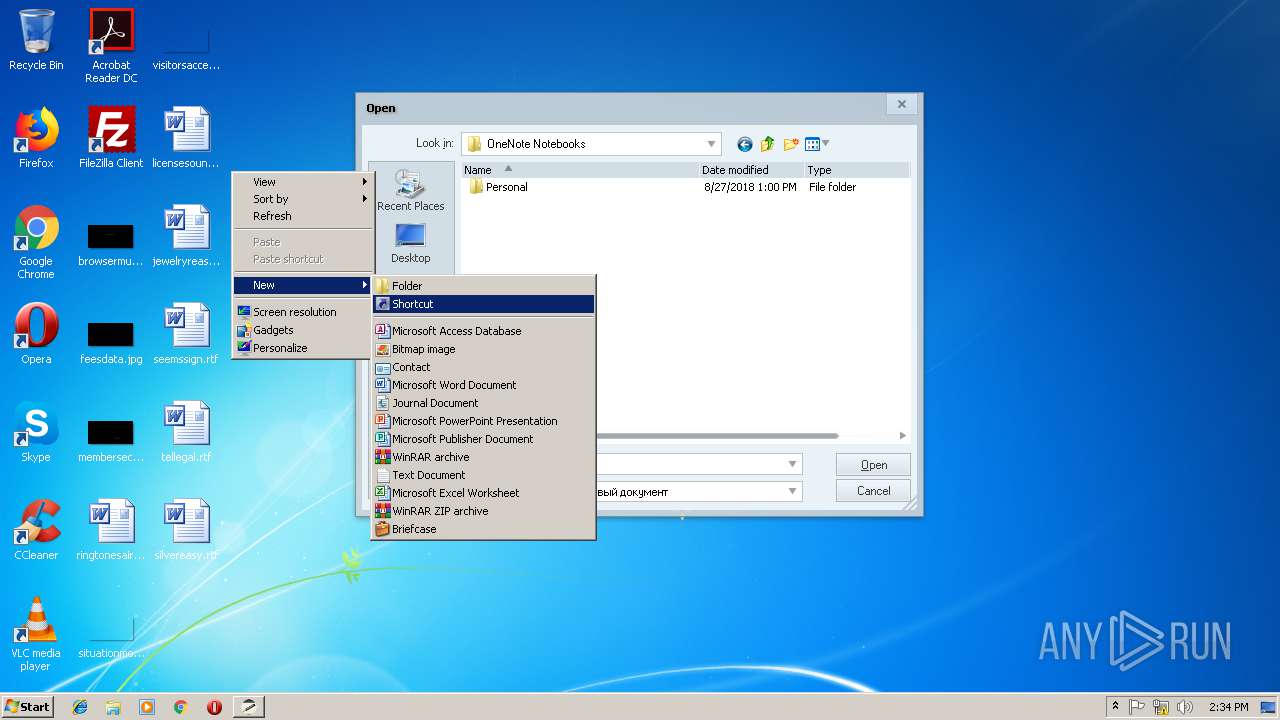Image resolution: width=1280 pixels, height=720 pixels.
Task: Launch Opera desktop shortcut
Action: coord(36,334)
